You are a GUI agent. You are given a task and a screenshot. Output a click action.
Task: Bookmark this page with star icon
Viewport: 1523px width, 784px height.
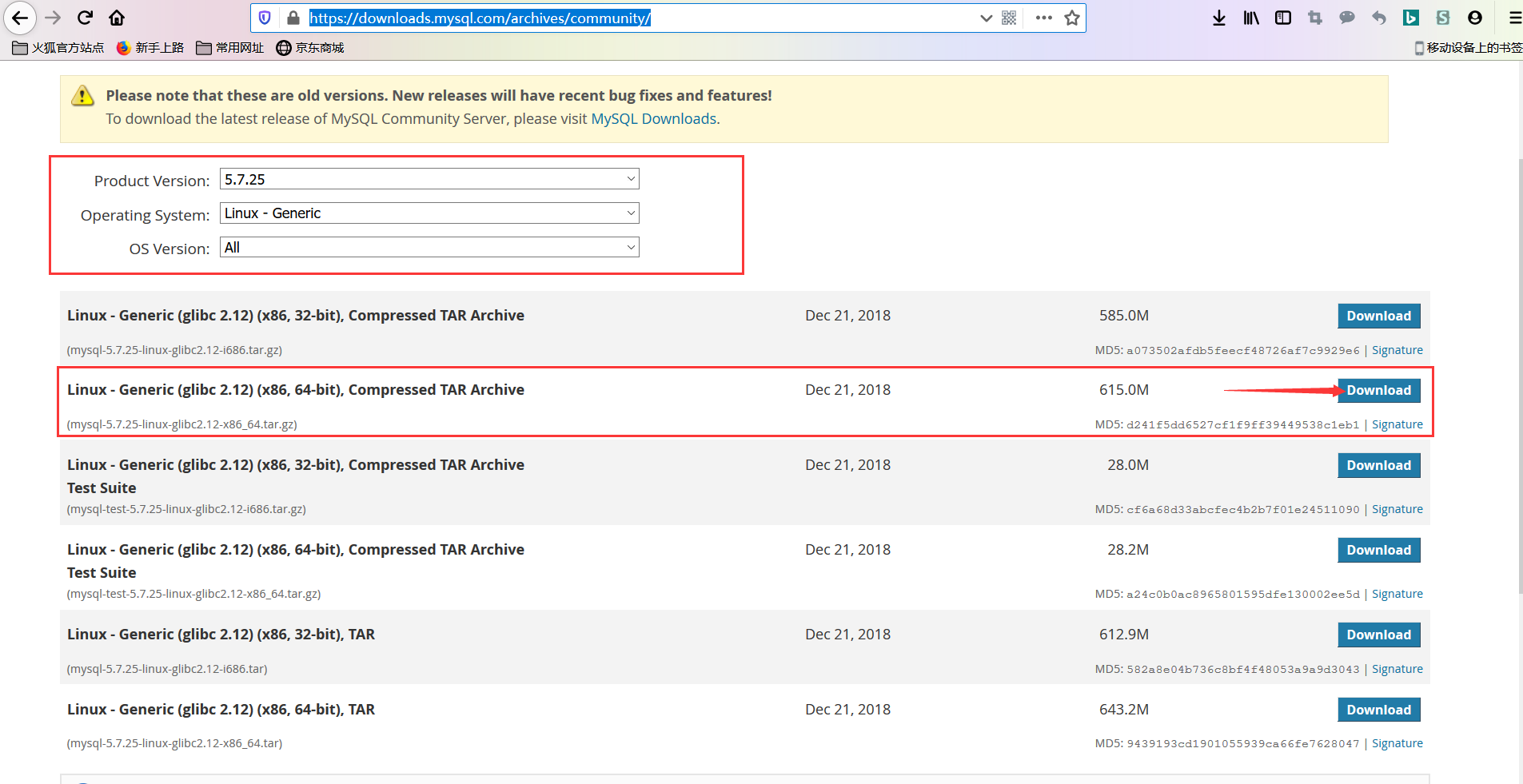tap(1072, 18)
